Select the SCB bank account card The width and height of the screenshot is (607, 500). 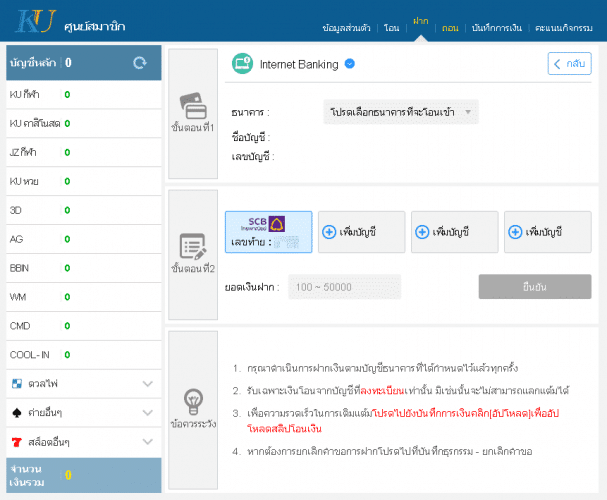pyautogui.click(x=268, y=231)
